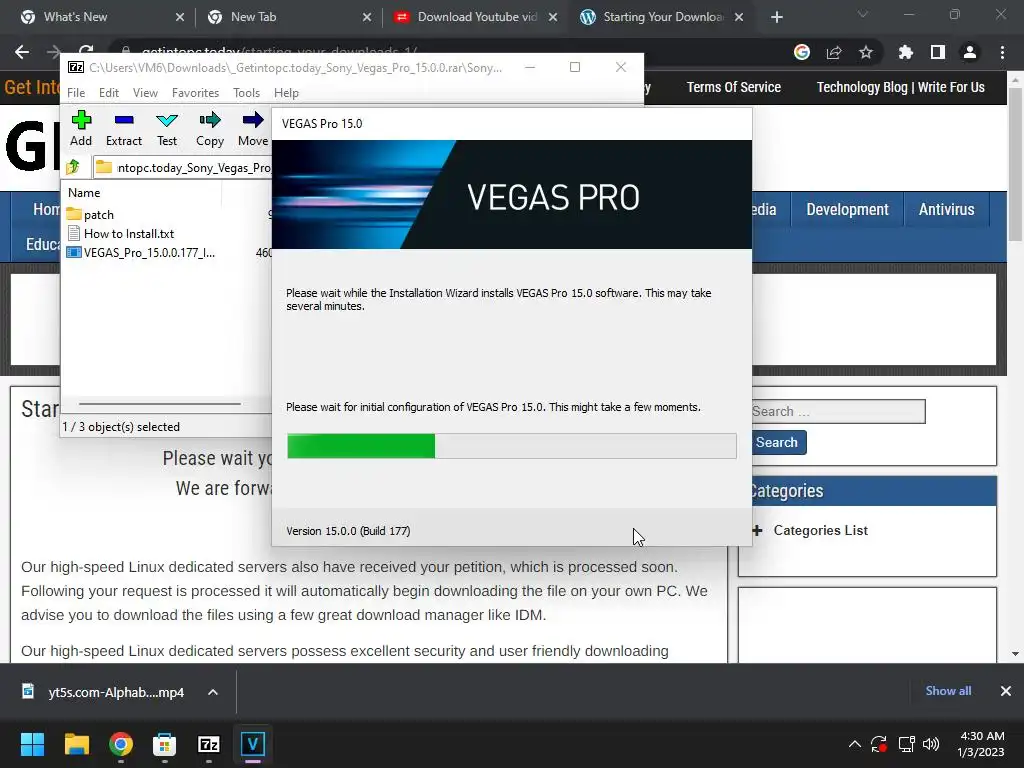Screen dimensions: 1024x768
Task: Open the Windows Start menu
Action: (32, 744)
